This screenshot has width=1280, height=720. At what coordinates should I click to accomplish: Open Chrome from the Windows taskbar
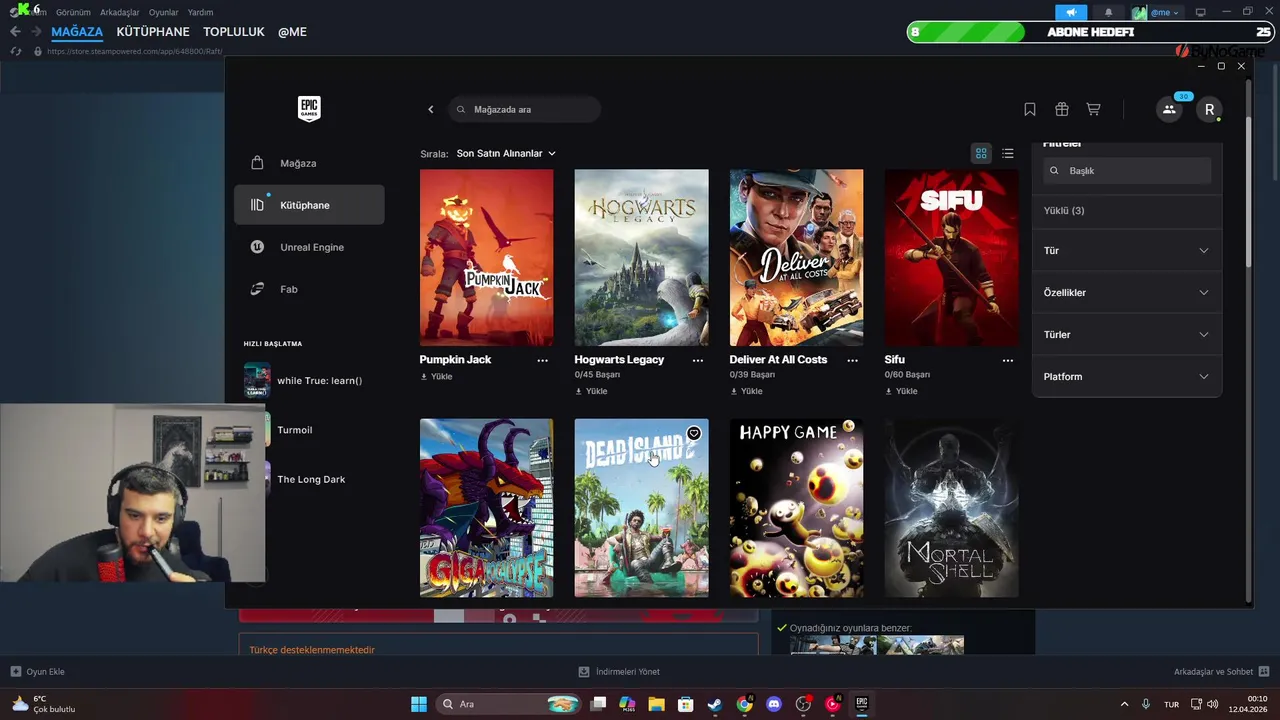click(745, 704)
